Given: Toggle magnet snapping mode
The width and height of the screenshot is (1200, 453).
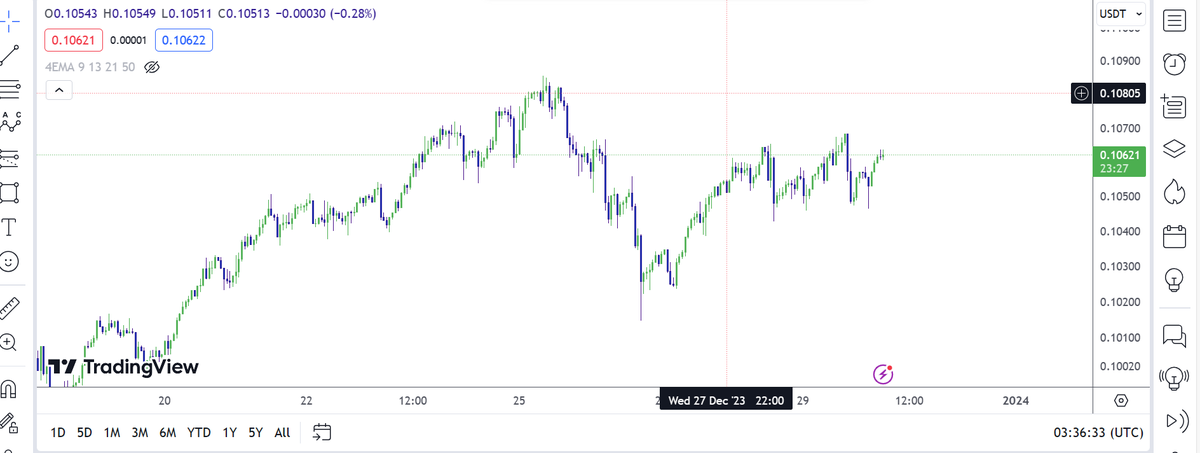Looking at the screenshot, I should point(10,387).
